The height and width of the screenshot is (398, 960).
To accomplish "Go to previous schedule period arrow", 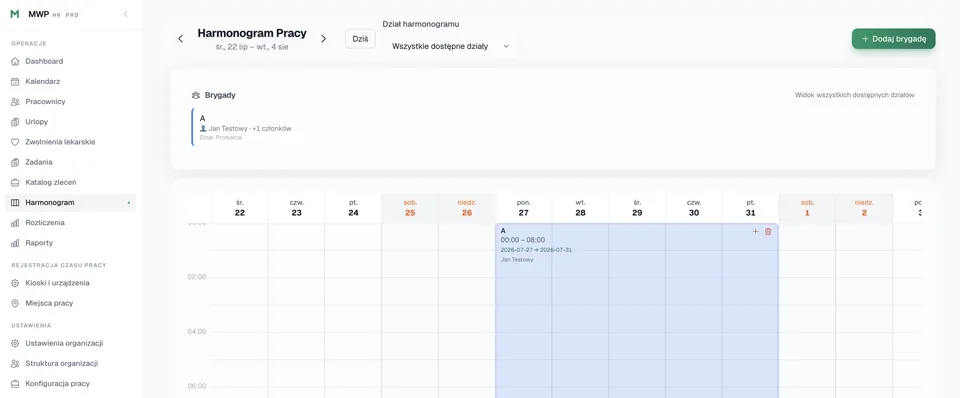I will [181, 39].
